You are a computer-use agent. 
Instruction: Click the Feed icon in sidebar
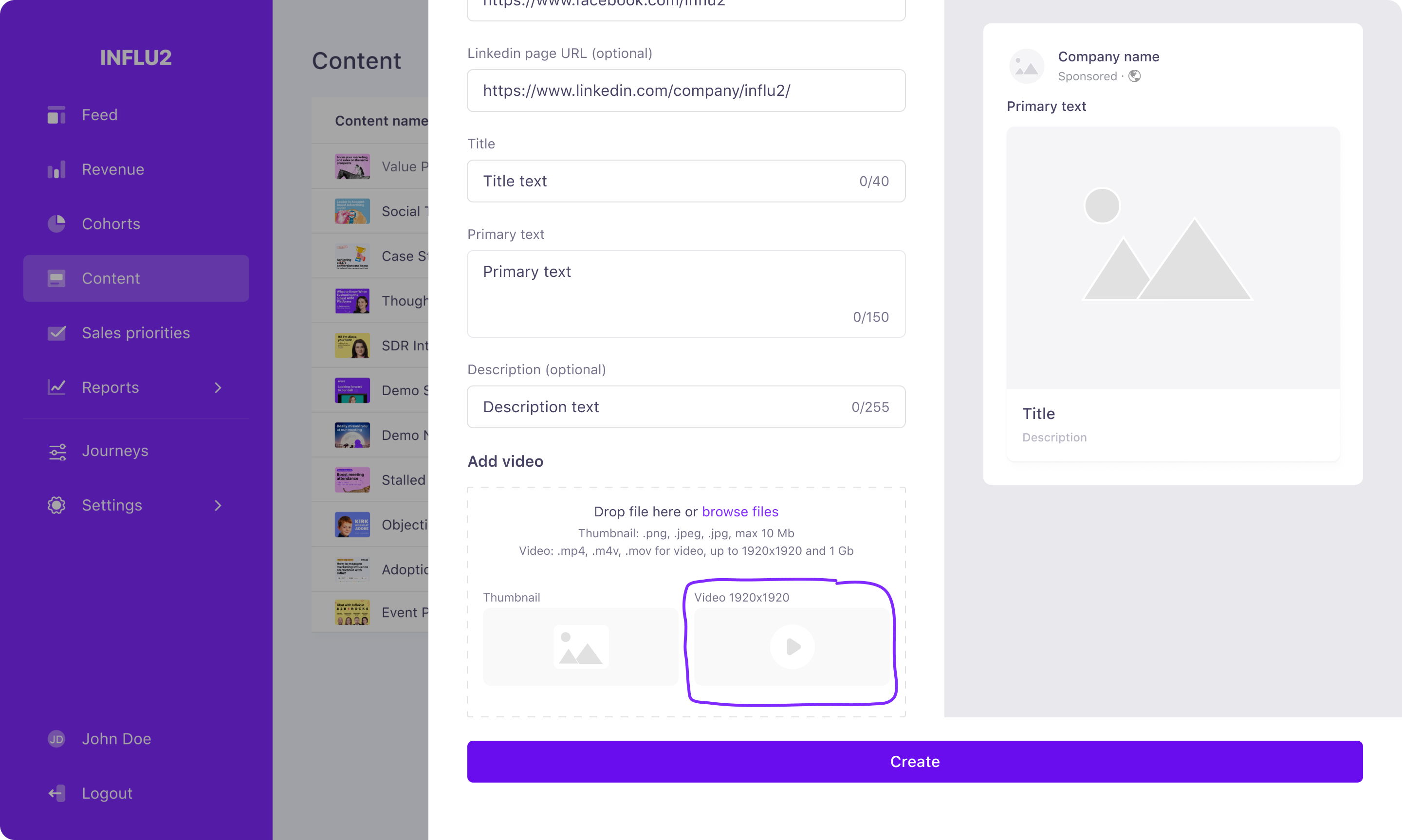tap(56, 115)
